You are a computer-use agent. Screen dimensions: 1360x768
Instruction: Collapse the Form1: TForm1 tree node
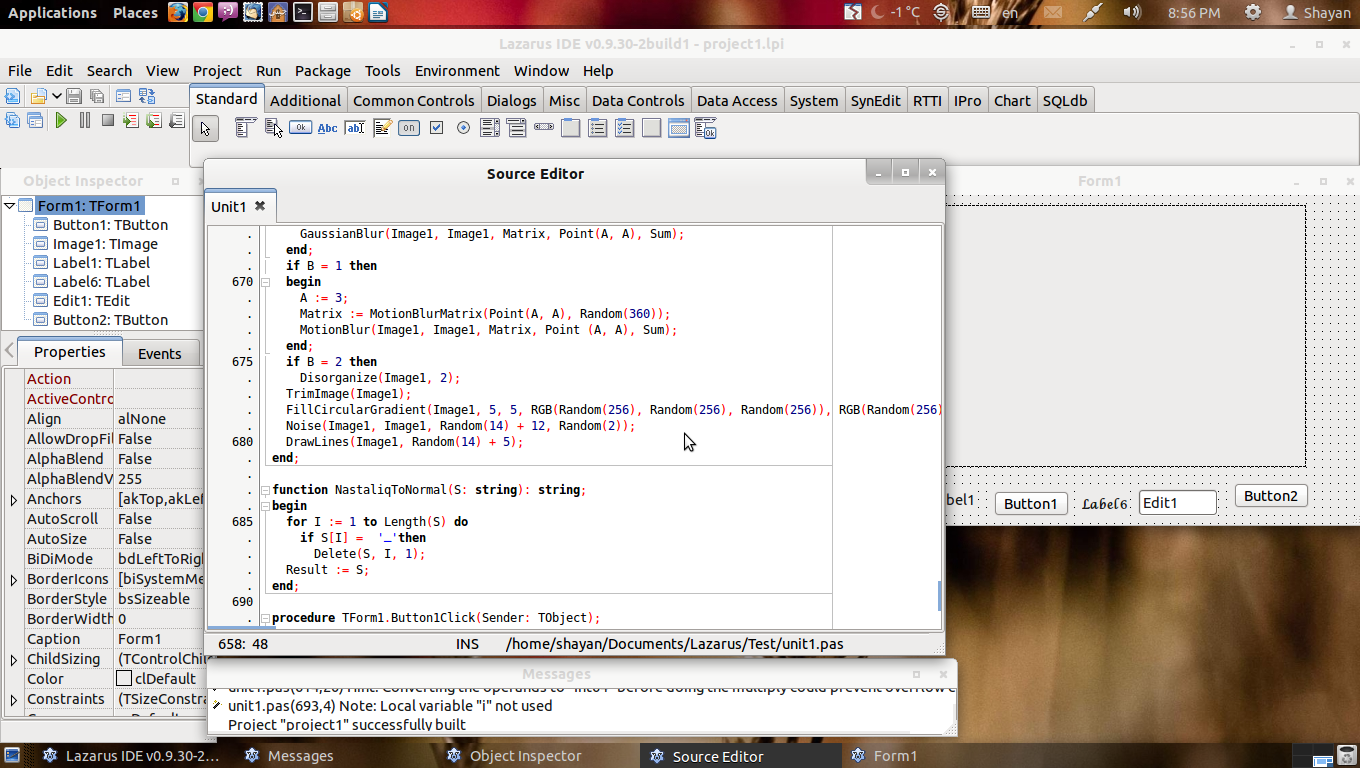[x=9, y=206]
